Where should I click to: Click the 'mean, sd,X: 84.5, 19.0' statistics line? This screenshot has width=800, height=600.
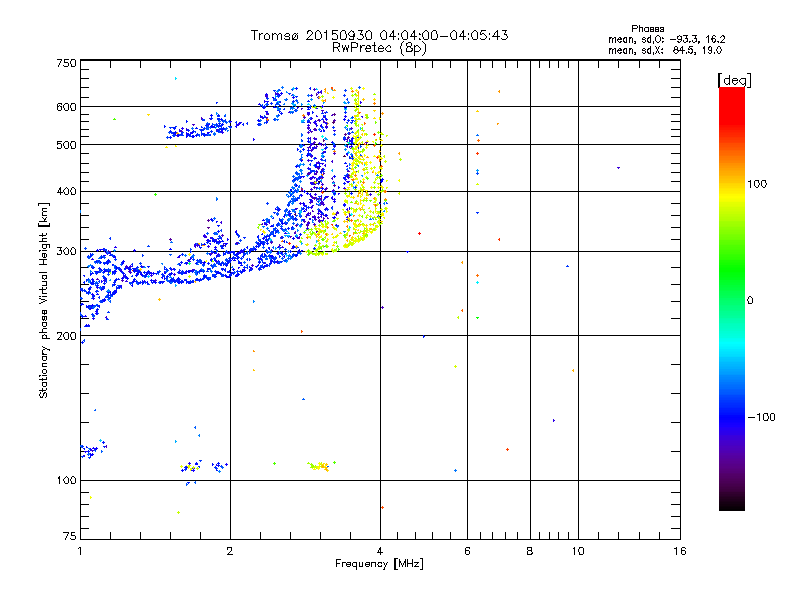[x=665, y=50]
